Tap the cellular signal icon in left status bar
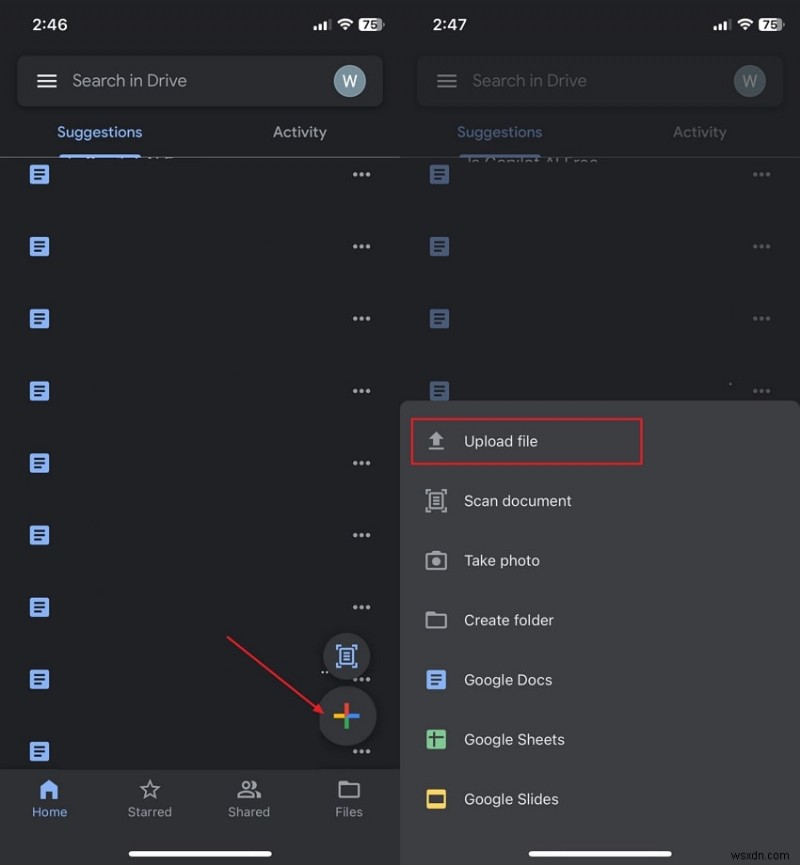This screenshot has height=865, width=800. coord(322,25)
